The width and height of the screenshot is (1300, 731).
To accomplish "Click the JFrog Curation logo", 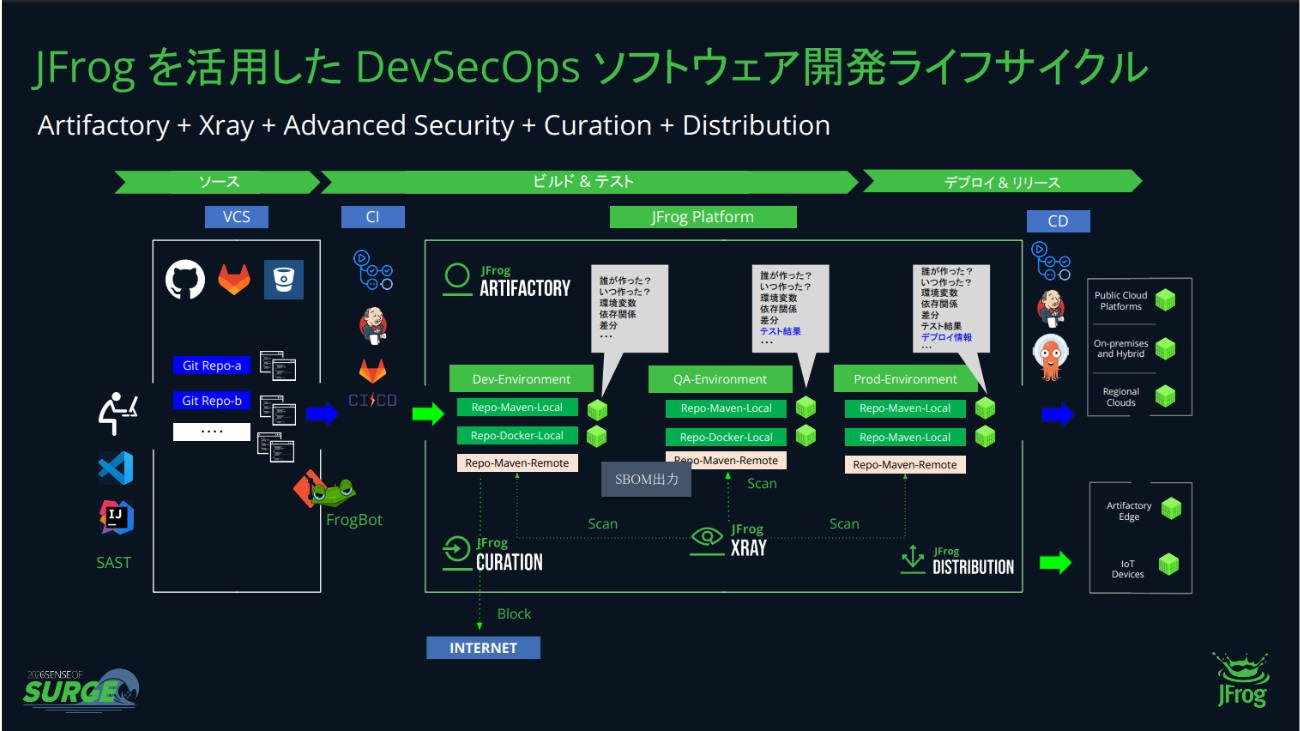I will (x=457, y=552).
